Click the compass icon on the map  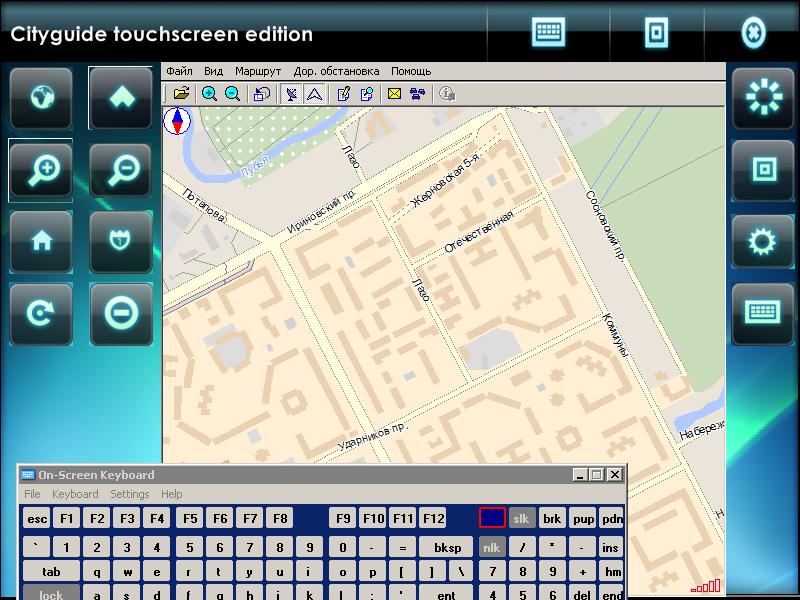click(177, 122)
